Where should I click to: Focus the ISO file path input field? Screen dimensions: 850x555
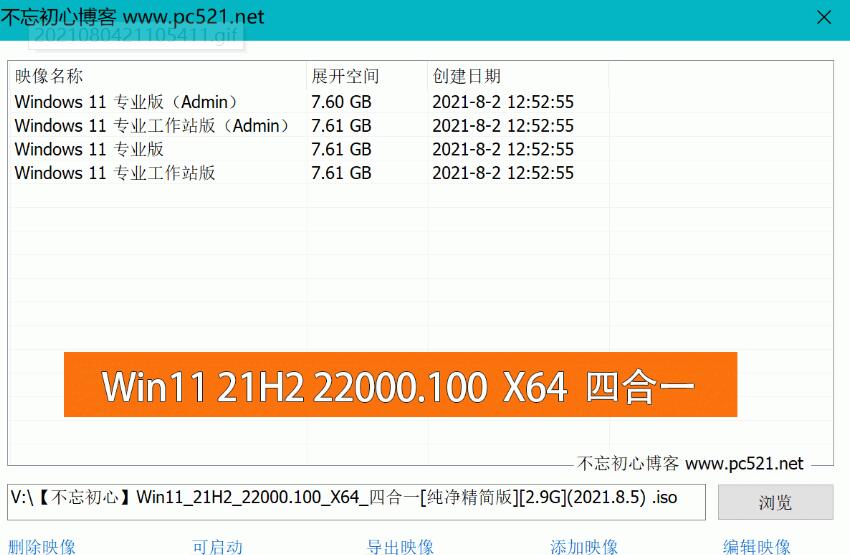[x=356, y=502]
